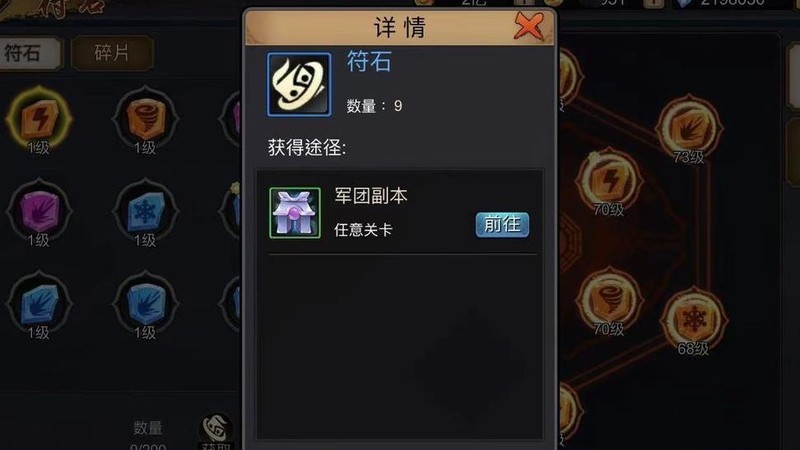Tap the 获取 rune icon at bottom

pos(216,430)
